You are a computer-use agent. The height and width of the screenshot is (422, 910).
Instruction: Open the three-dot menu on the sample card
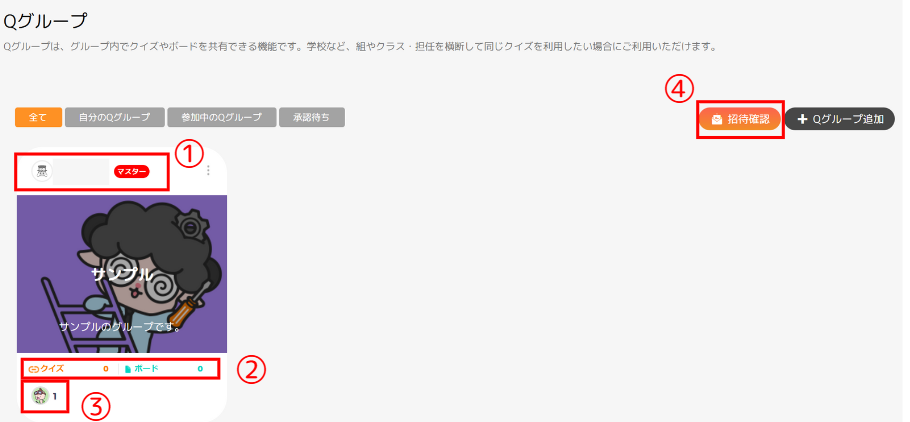(208, 171)
